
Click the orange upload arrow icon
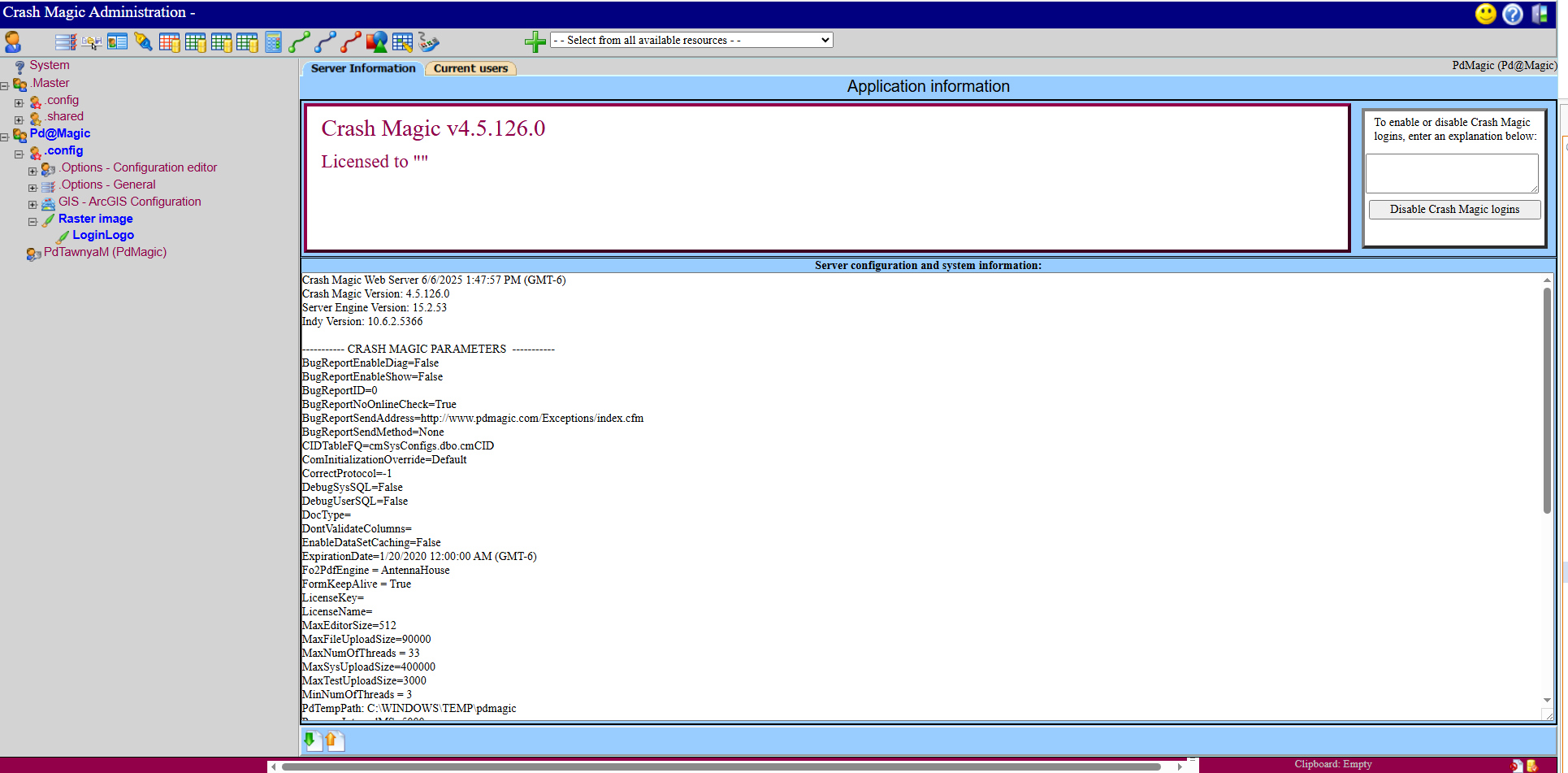point(334,740)
